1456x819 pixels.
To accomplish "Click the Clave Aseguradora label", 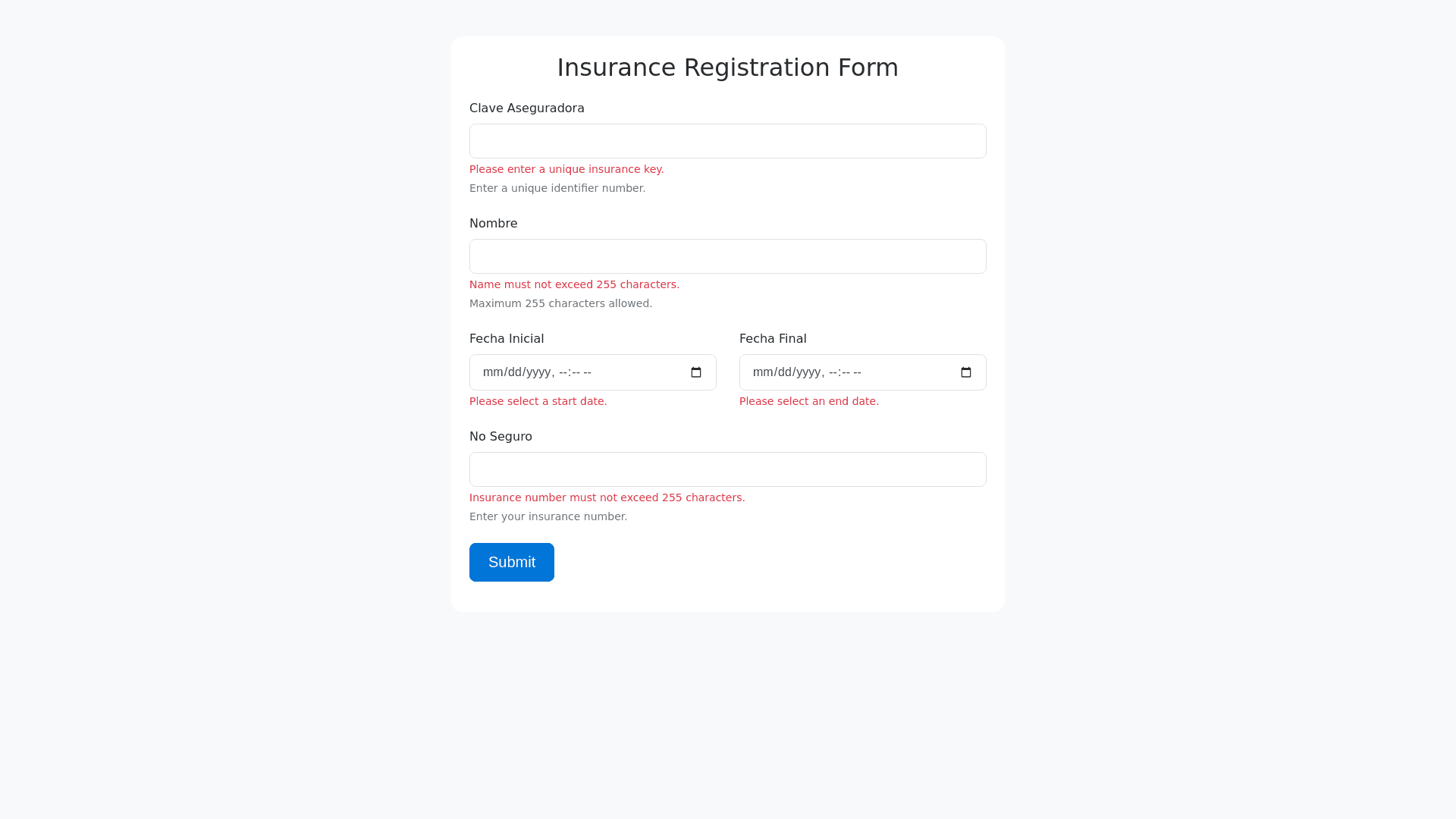I will coord(527,108).
